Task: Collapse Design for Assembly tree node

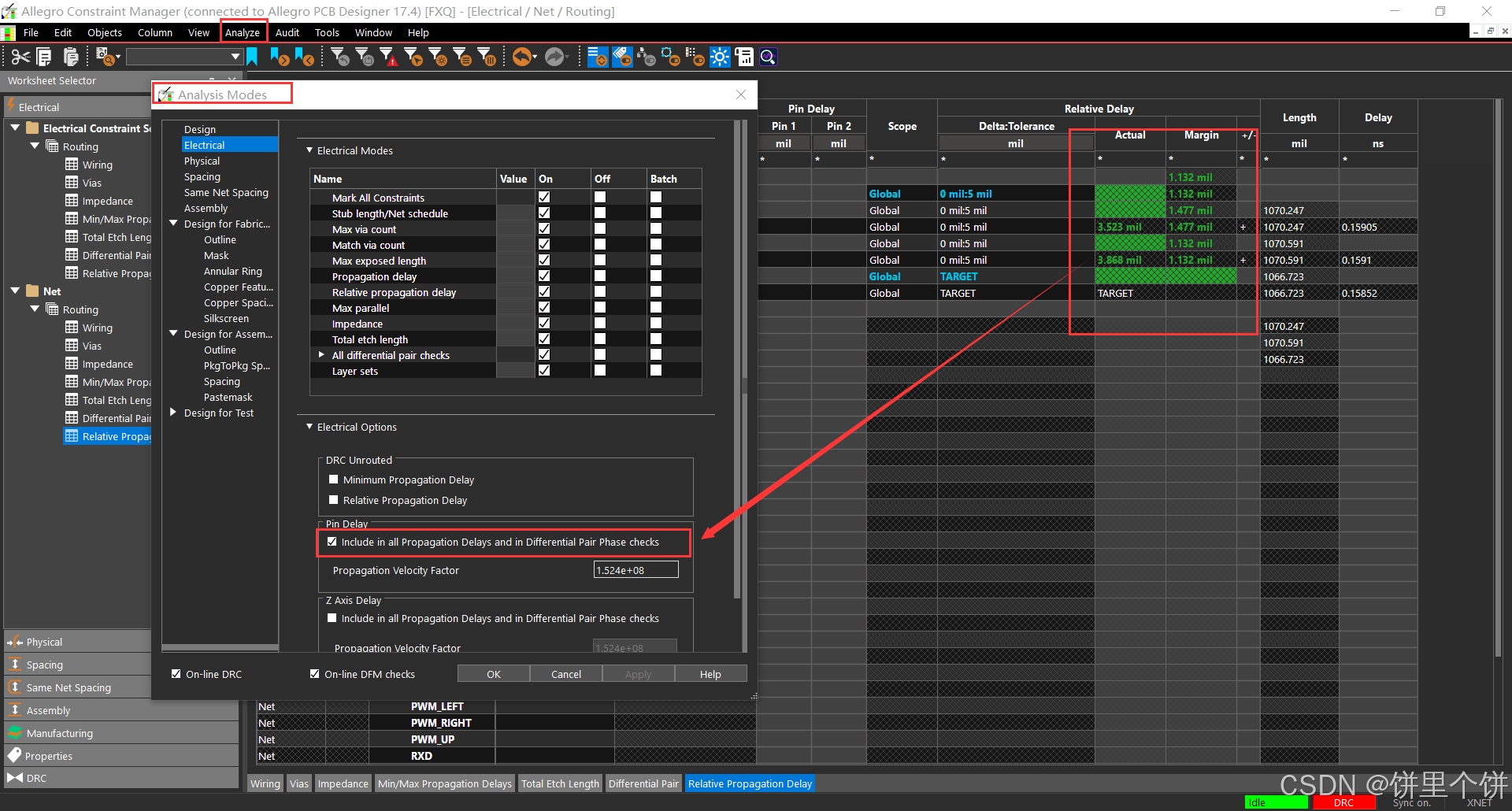Action: 173,334
